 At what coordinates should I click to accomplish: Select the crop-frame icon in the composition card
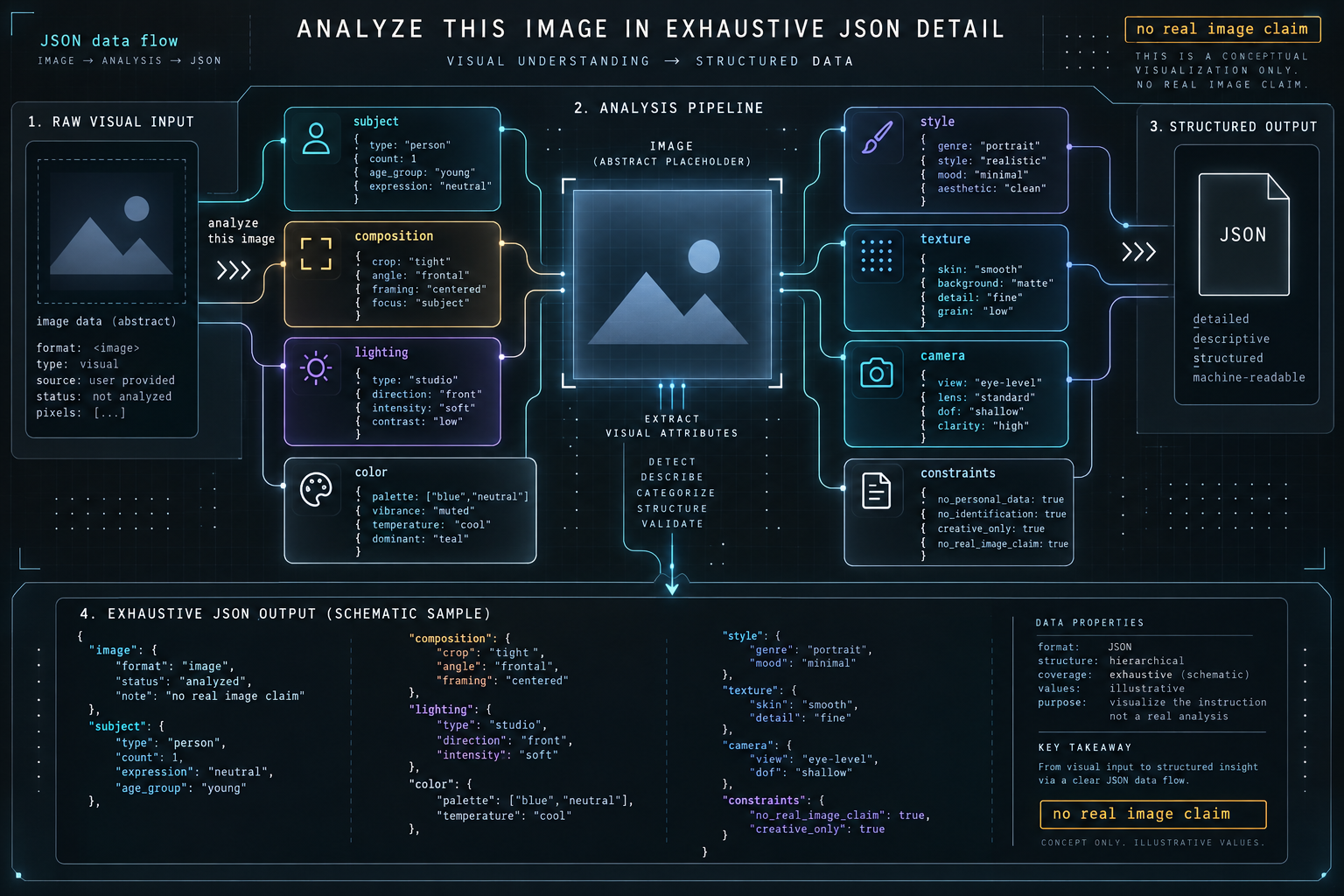click(x=316, y=253)
